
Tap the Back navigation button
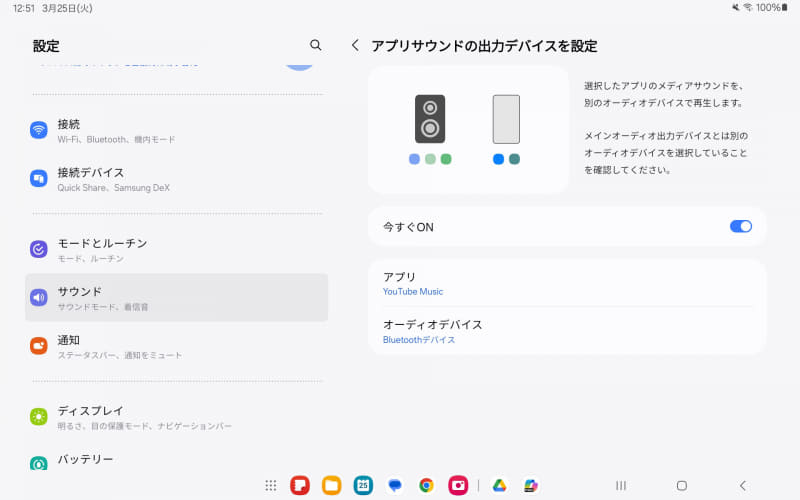[x=743, y=485]
